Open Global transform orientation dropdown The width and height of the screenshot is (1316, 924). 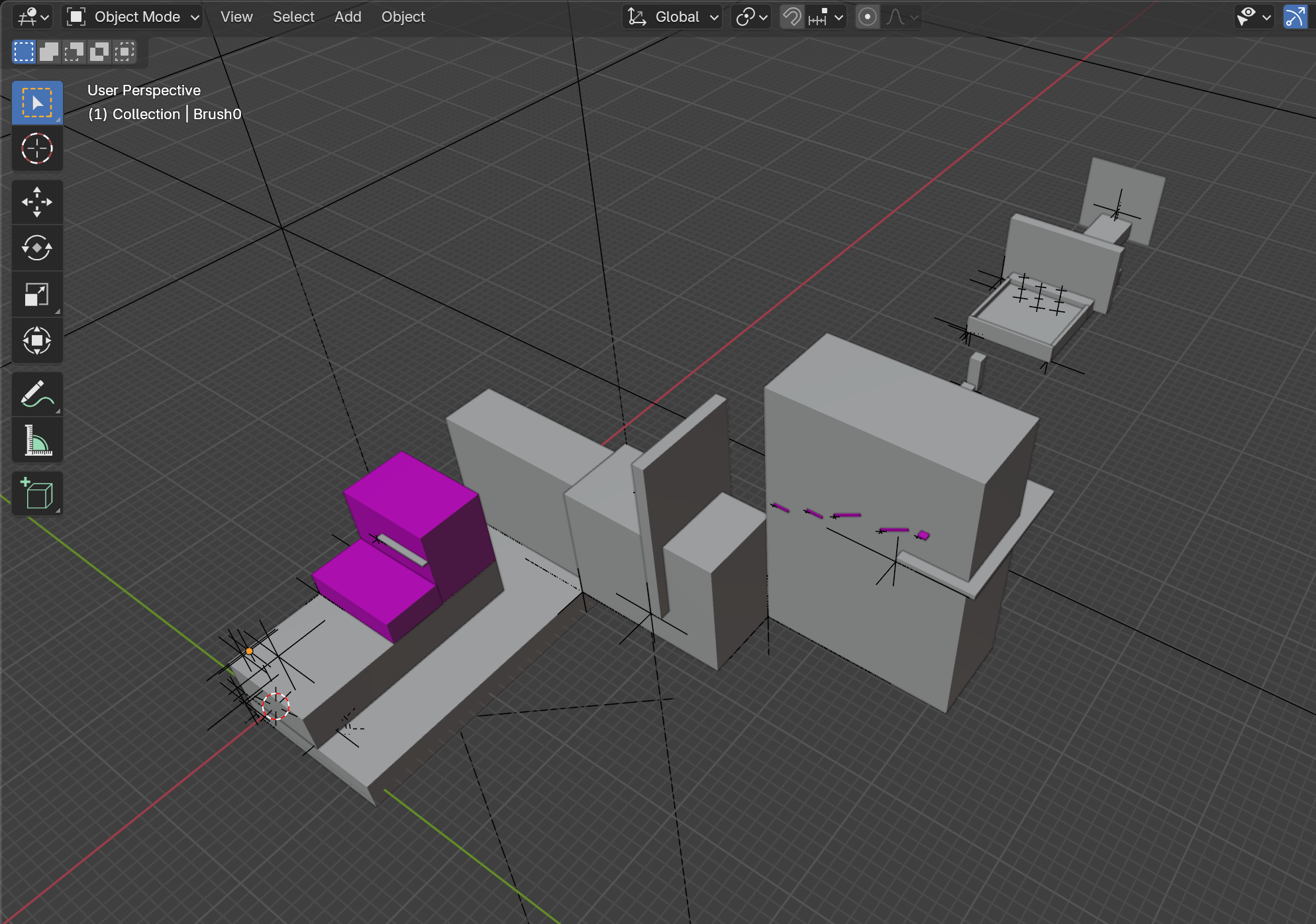674,17
